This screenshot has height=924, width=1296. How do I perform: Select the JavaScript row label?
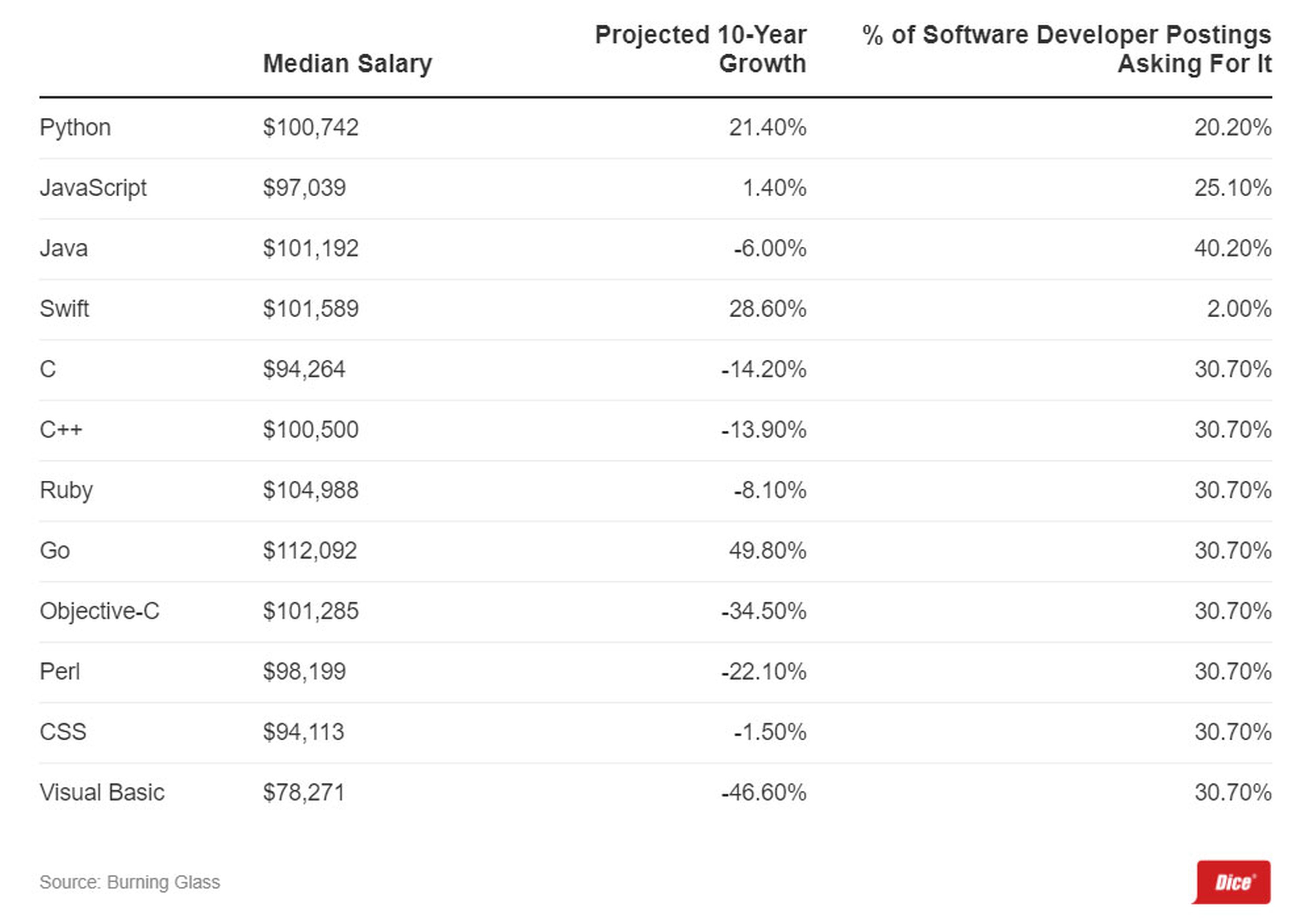click(x=93, y=188)
